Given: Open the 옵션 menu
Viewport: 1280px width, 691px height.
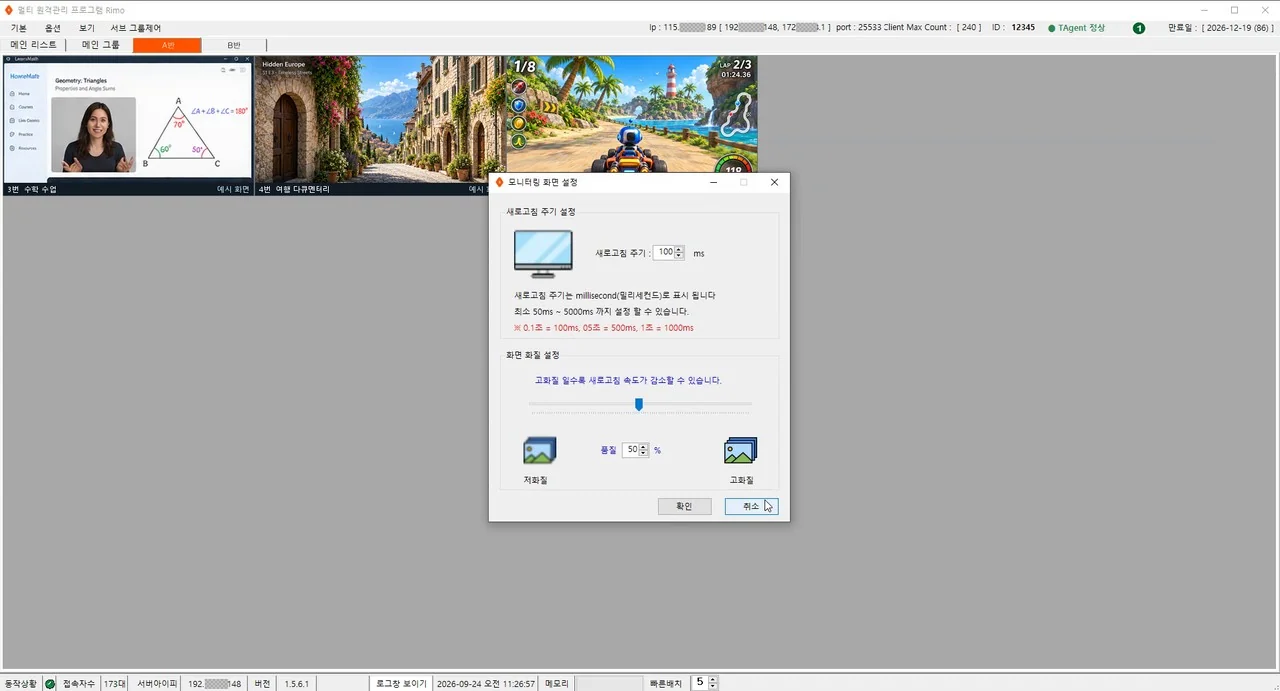Looking at the screenshot, I should 52,28.
